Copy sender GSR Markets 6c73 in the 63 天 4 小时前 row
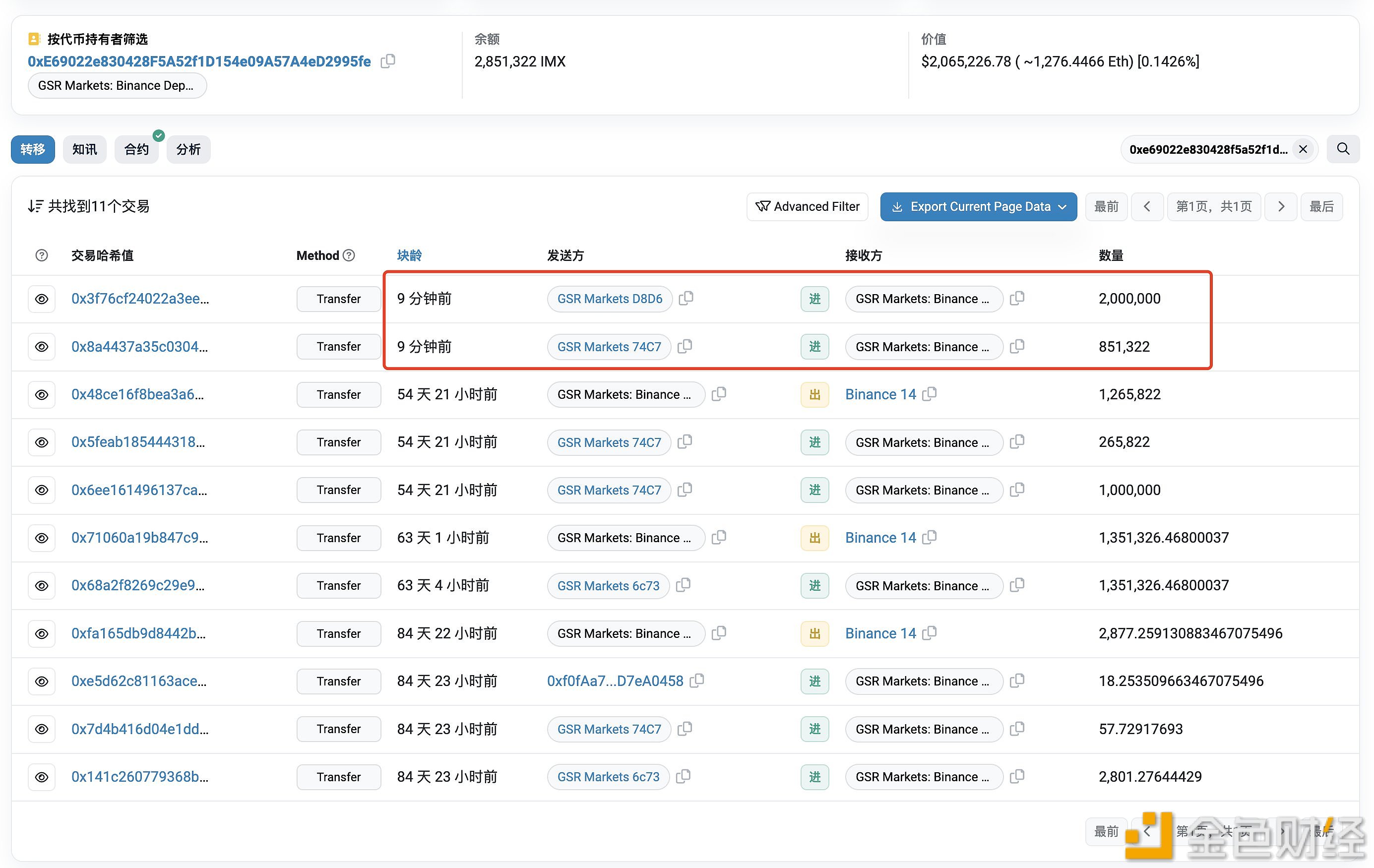Image resolution: width=1374 pixels, height=868 pixels. coord(683,585)
